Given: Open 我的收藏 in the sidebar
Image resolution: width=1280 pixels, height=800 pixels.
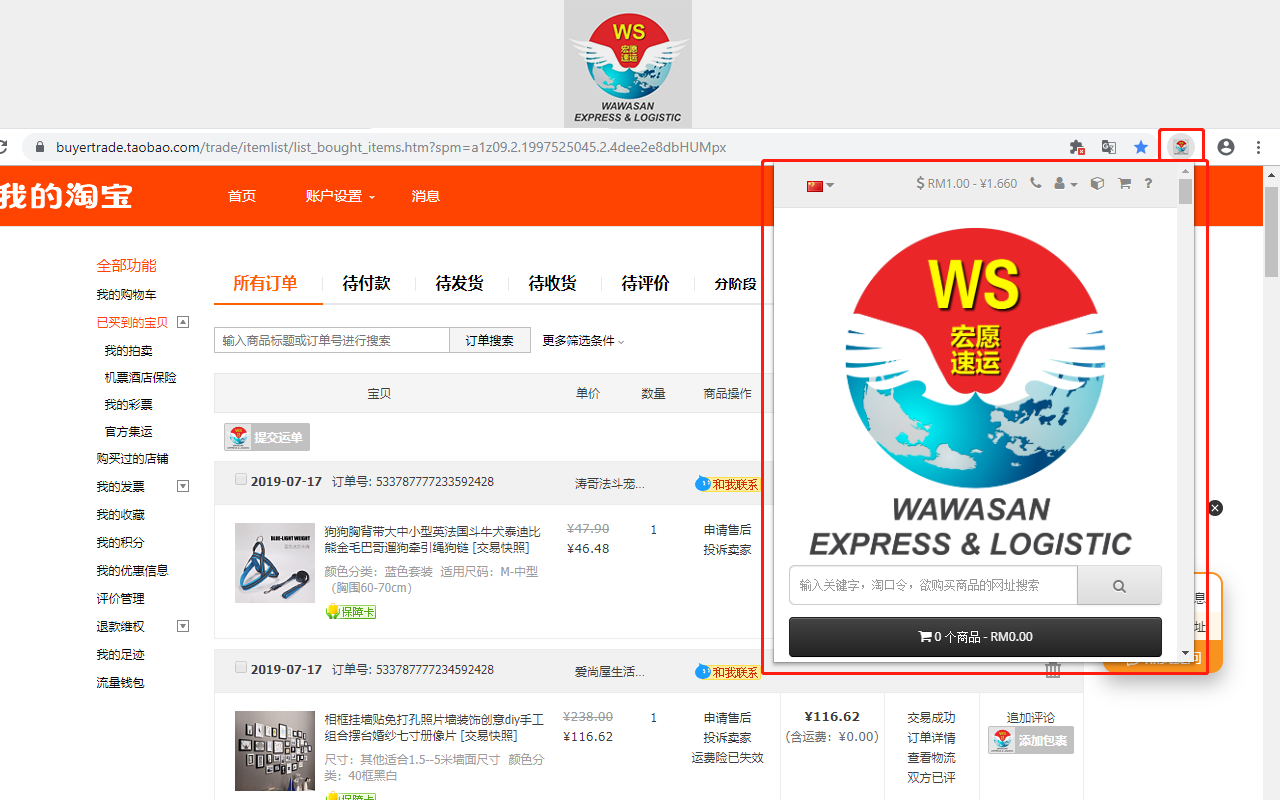Looking at the screenshot, I should click(x=120, y=514).
